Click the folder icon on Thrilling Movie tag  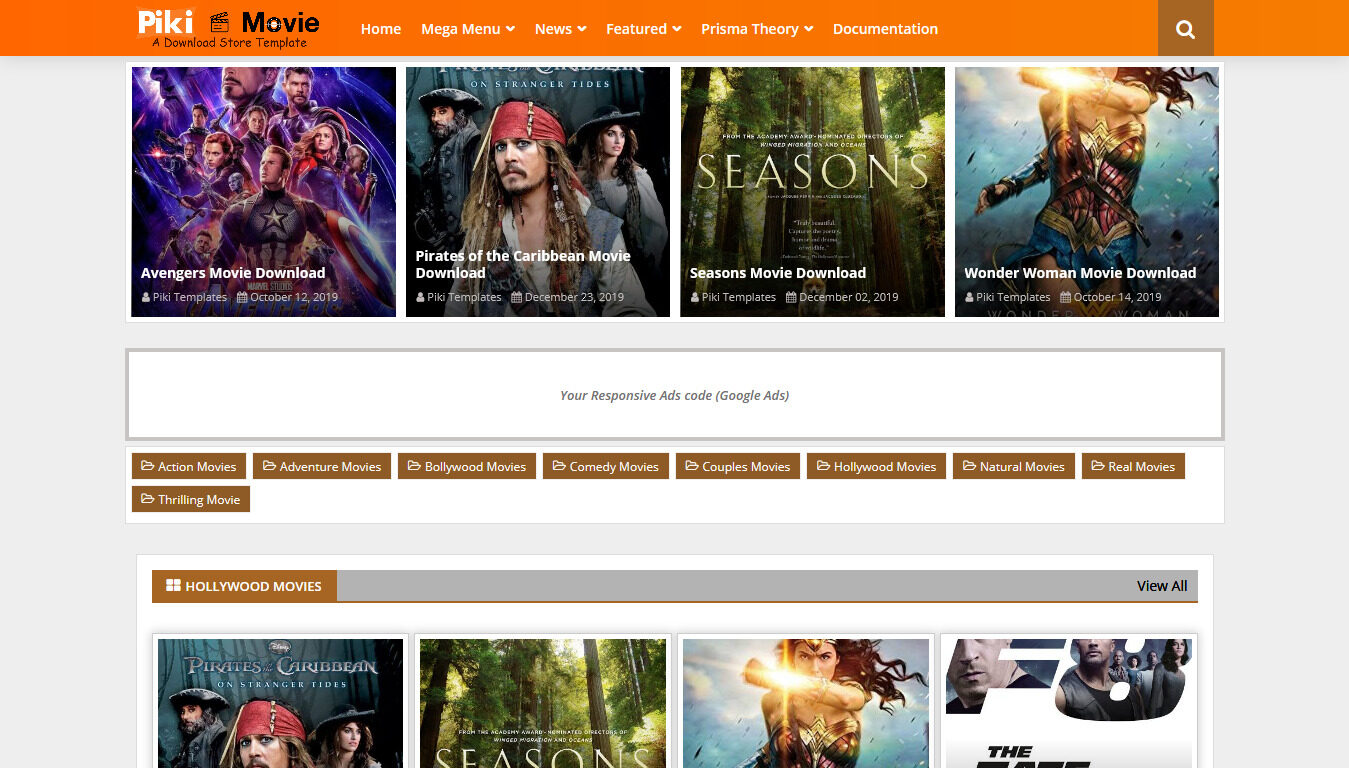[x=148, y=499]
